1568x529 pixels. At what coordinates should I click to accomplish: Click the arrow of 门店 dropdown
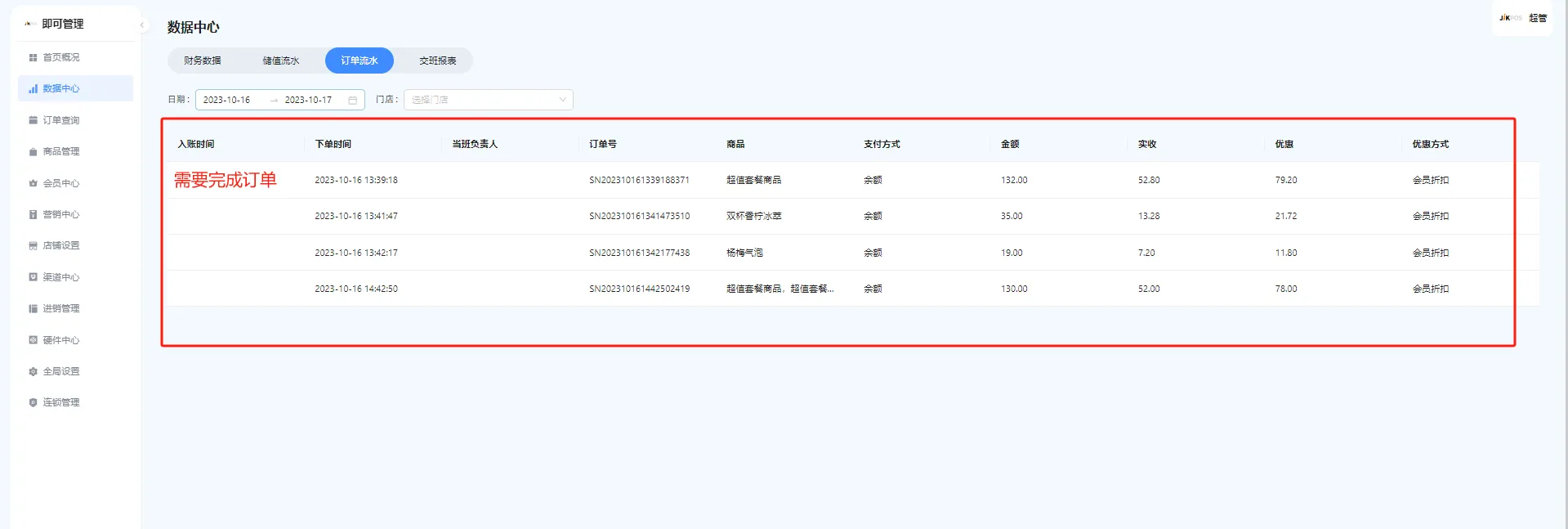(562, 100)
